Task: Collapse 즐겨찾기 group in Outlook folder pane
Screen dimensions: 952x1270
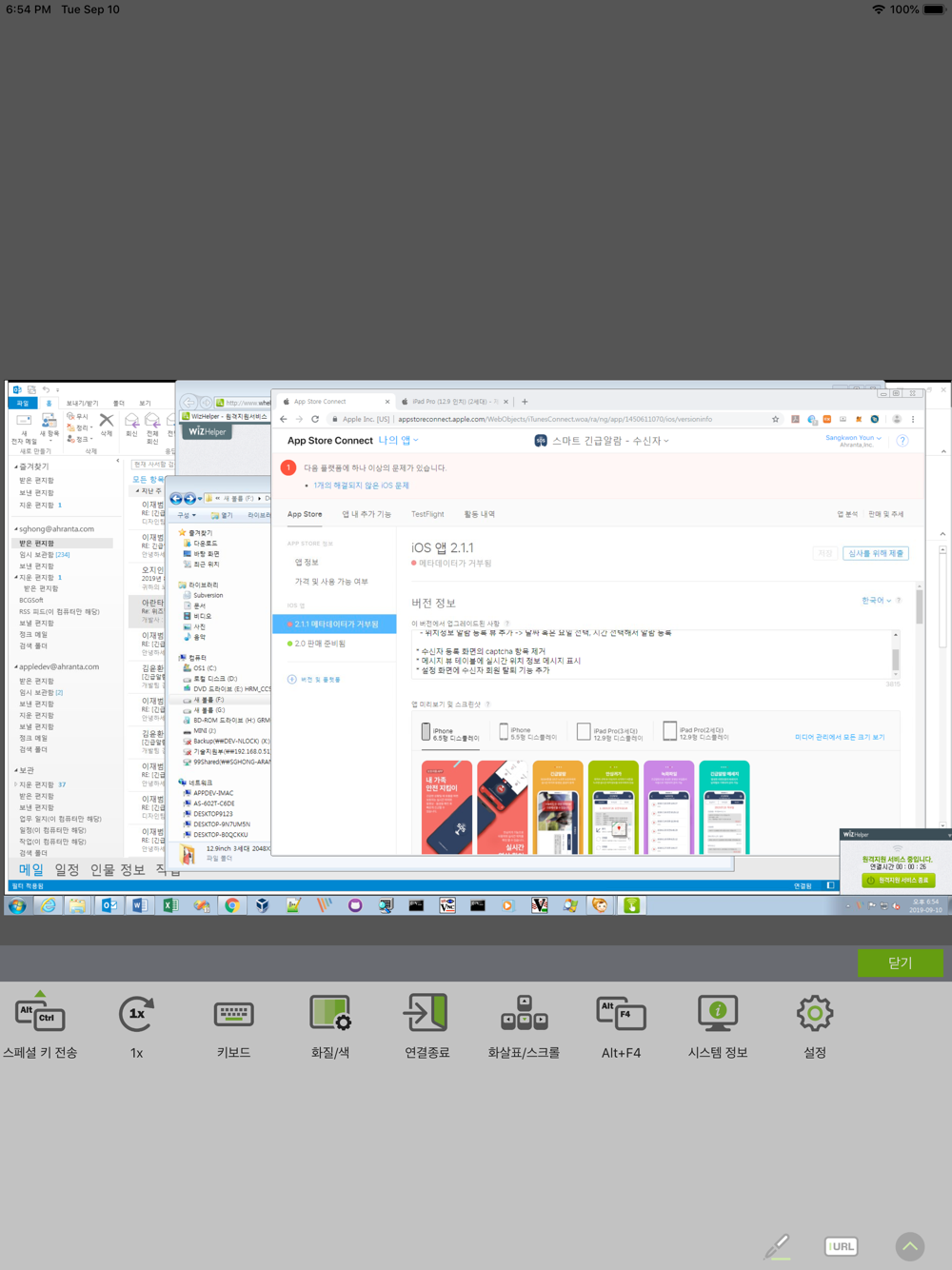Action: [16, 467]
